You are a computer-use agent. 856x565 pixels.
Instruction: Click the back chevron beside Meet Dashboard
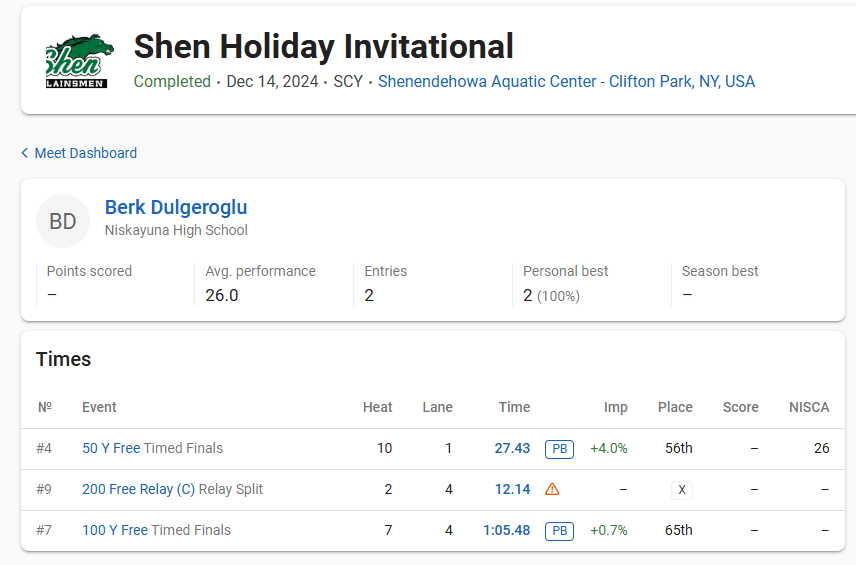25,153
